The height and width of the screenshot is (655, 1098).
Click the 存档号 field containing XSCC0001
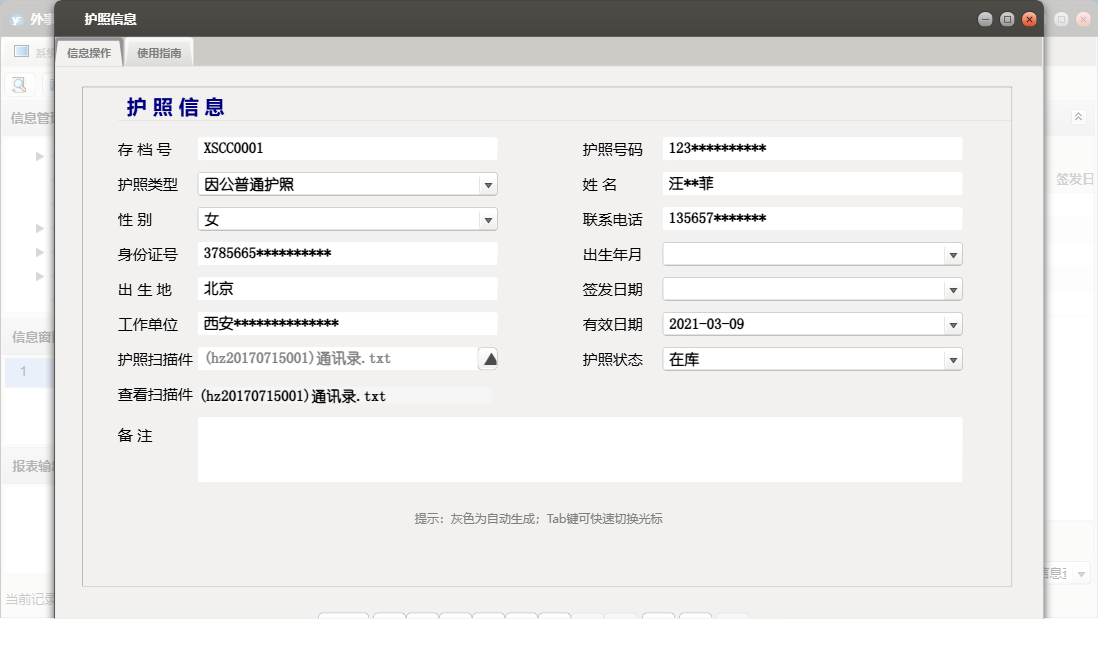click(x=347, y=148)
